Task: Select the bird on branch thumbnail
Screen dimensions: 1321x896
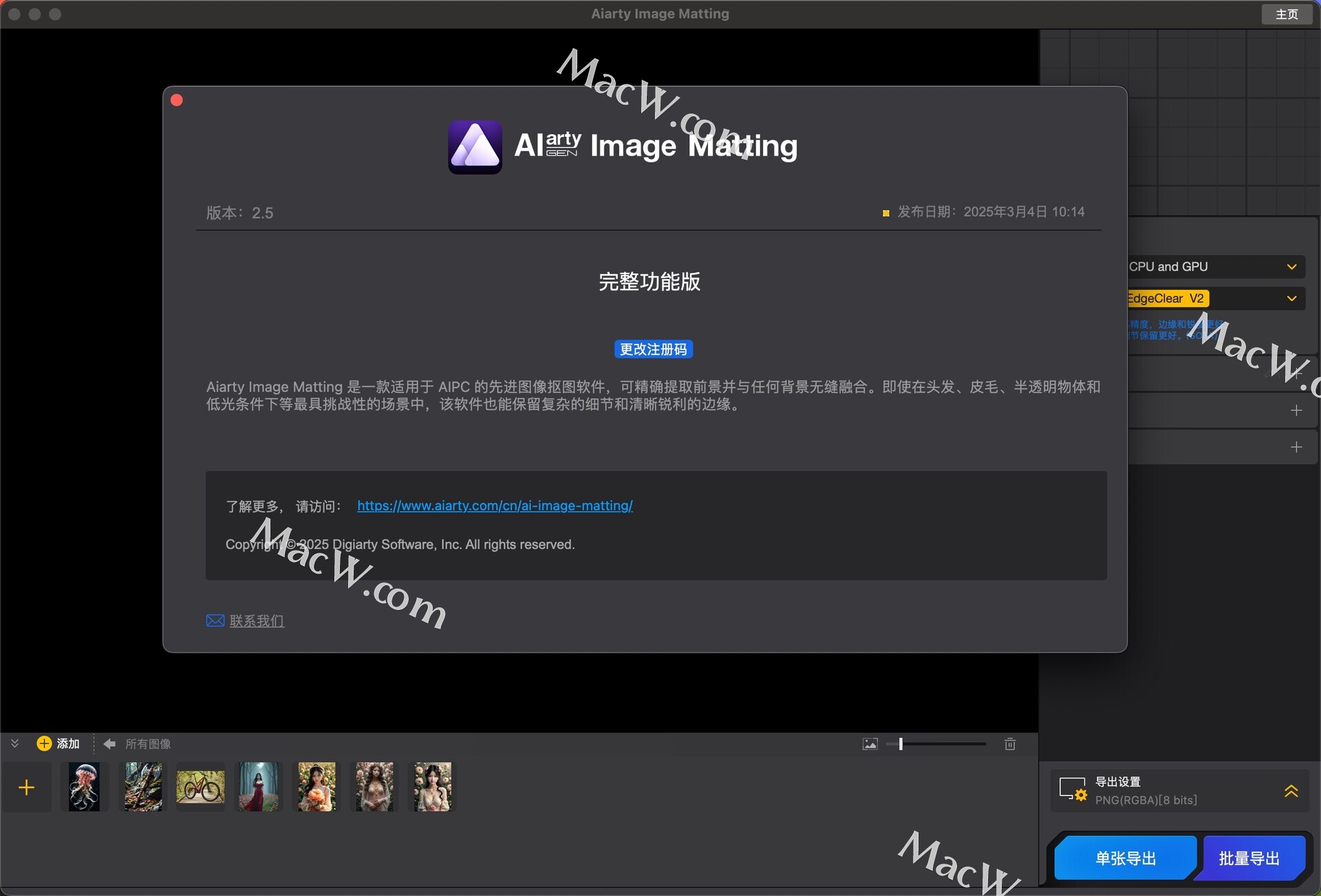Action: click(143, 787)
